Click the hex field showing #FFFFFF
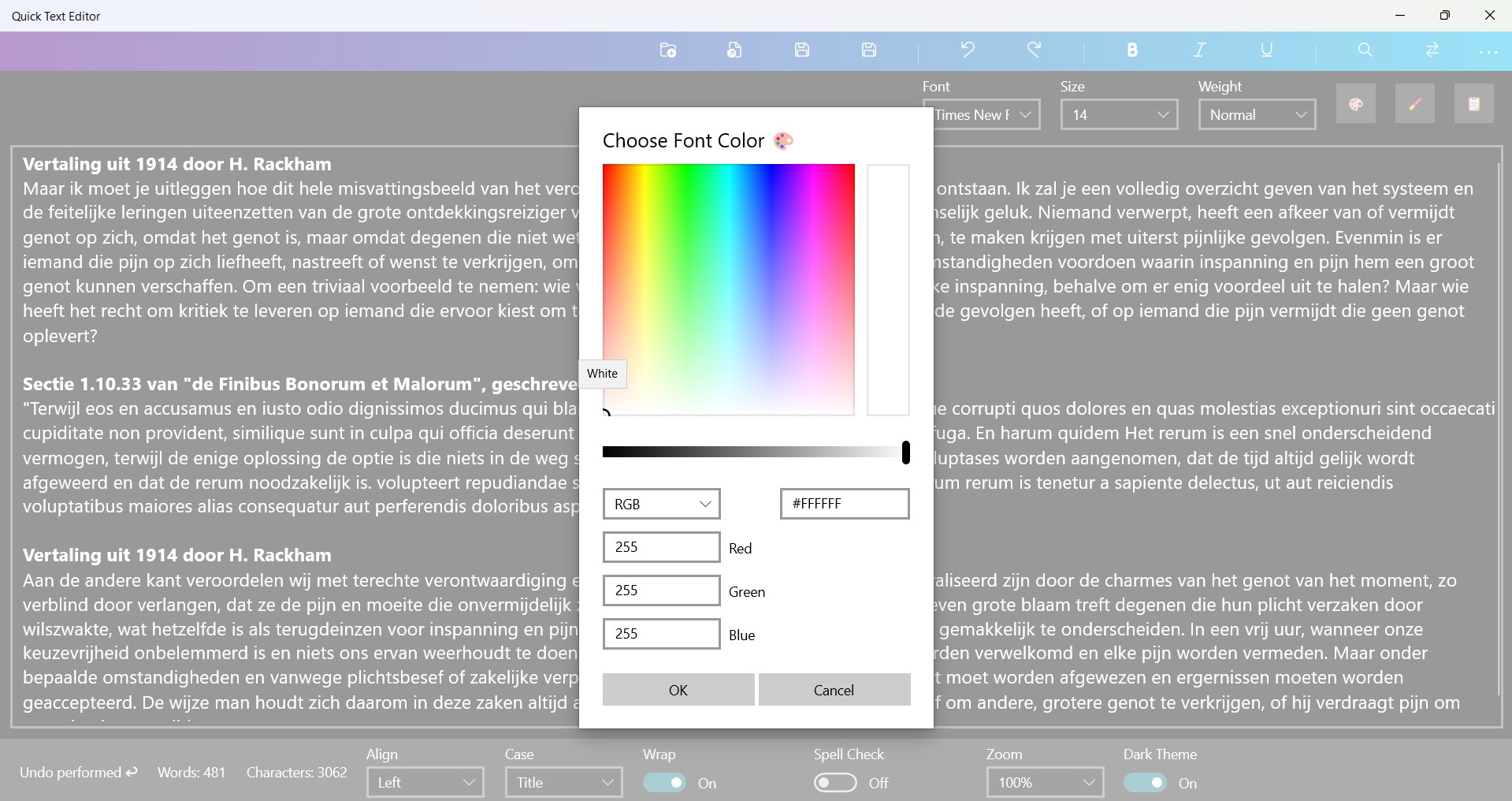The height and width of the screenshot is (801, 1512). point(845,504)
